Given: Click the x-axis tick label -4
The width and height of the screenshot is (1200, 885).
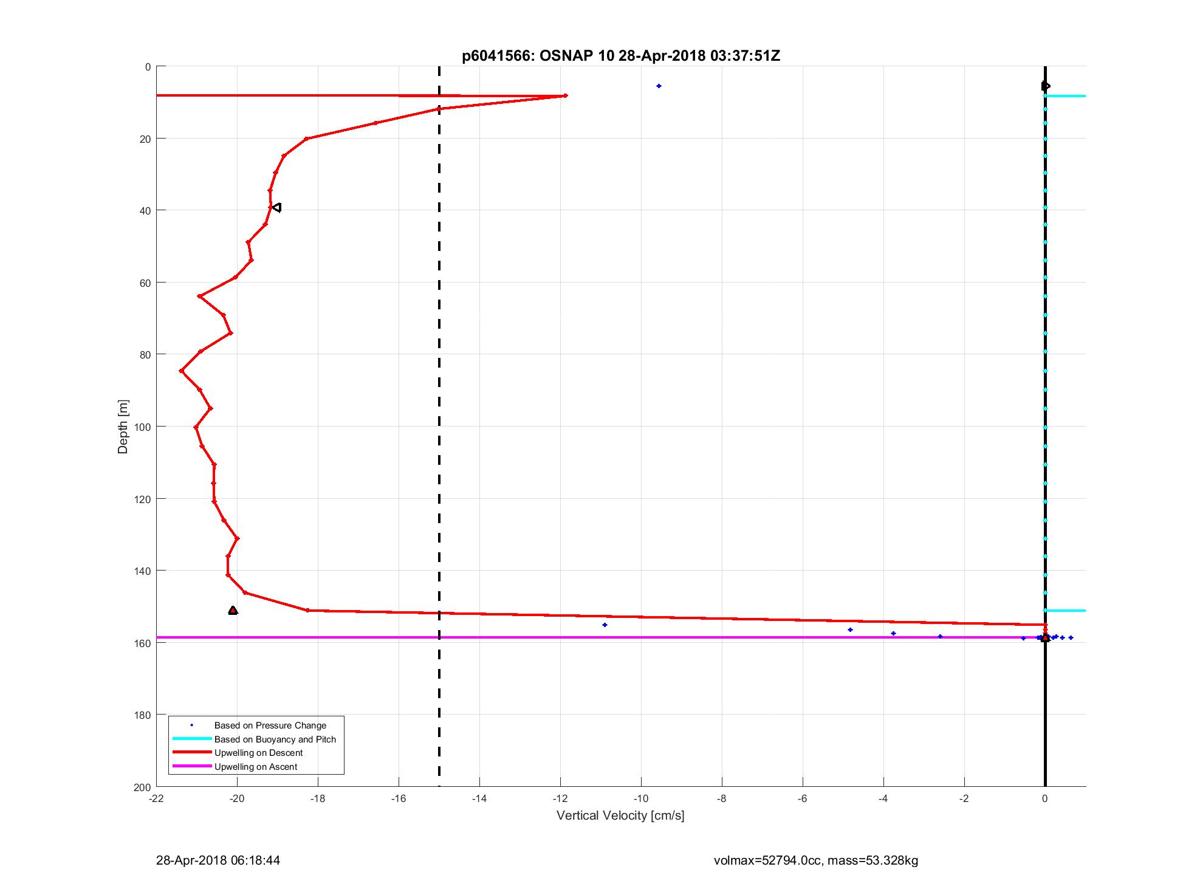Looking at the screenshot, I should tap(883, 799).
